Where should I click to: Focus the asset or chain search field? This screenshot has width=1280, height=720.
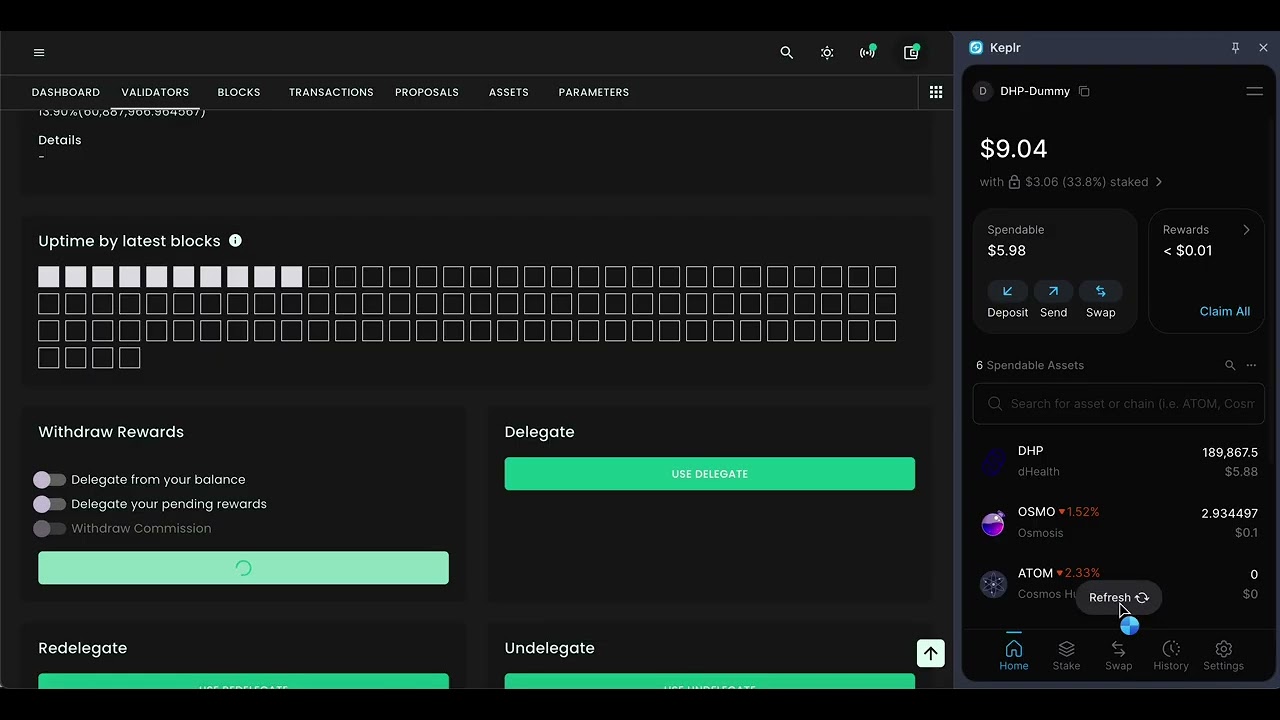point(1119,404)
